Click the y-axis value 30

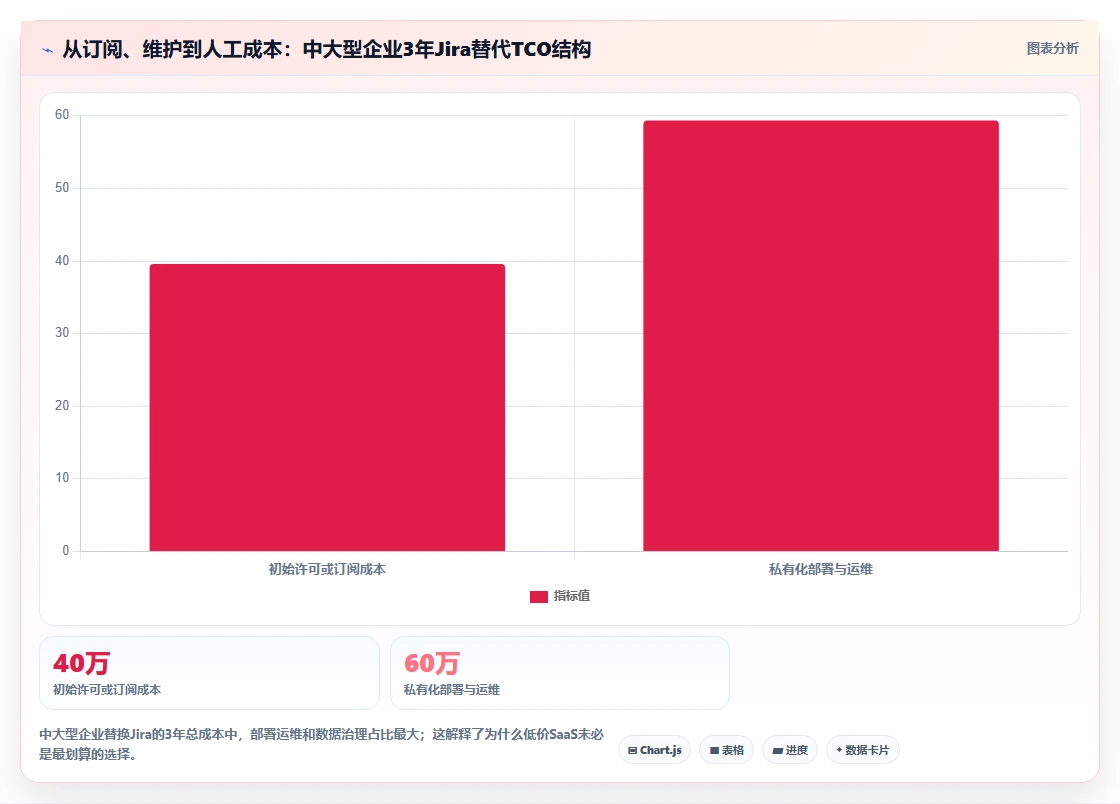(62, 333)
